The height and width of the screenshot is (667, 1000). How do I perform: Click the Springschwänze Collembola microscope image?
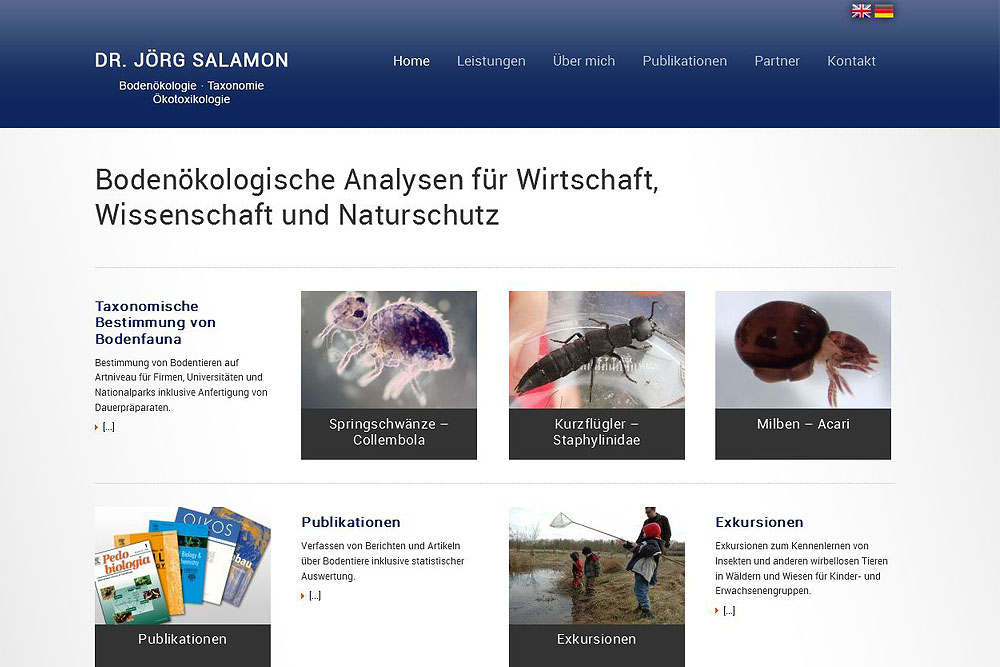click(x=389, y=349)
